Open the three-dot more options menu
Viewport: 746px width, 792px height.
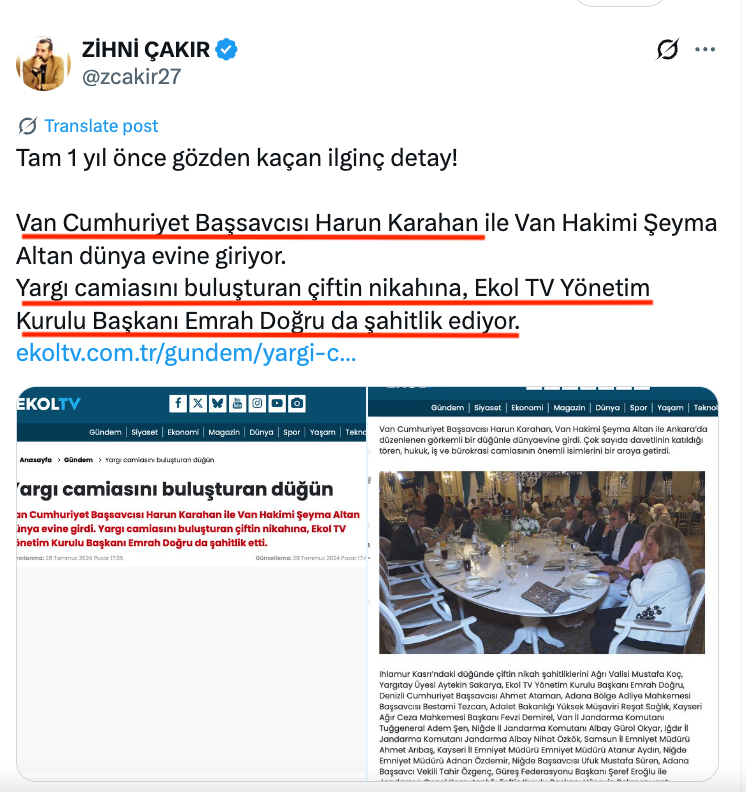click(705, 50)
